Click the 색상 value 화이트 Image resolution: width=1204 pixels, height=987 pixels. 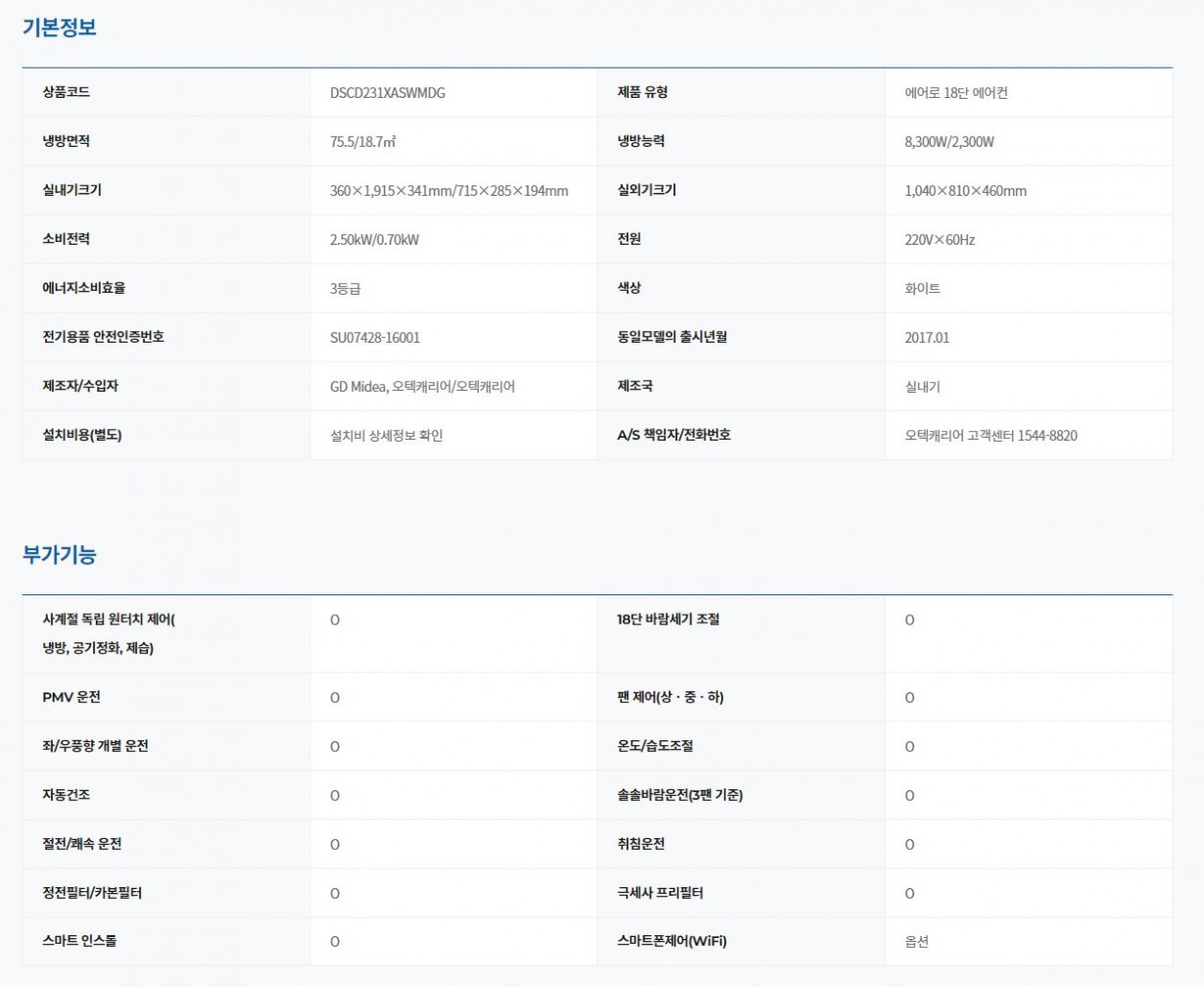[922, 289]
